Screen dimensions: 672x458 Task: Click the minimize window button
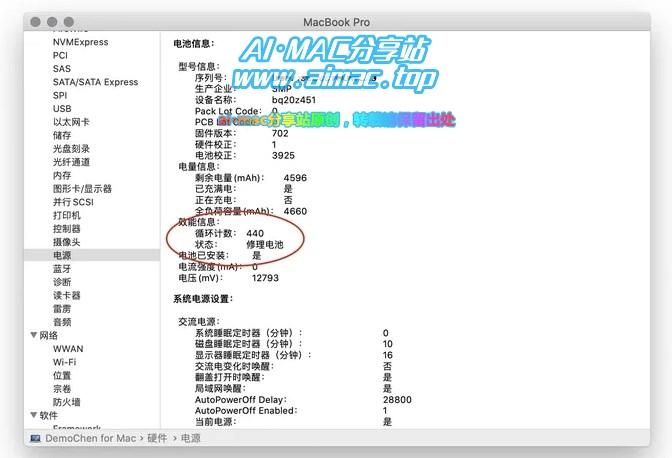(x=52, y=22)
